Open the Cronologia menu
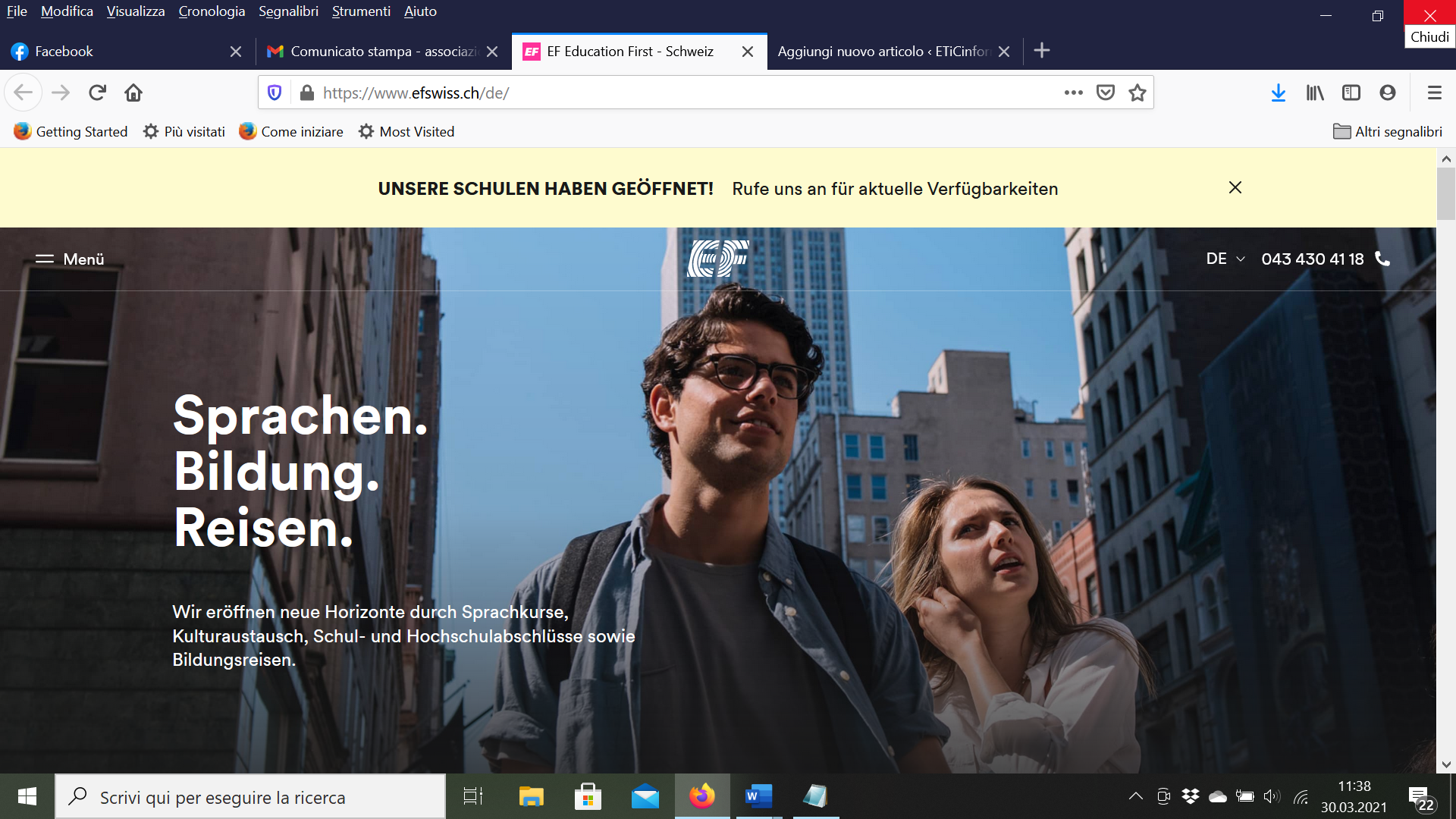The image size is (1456, 819). (212, 11)
